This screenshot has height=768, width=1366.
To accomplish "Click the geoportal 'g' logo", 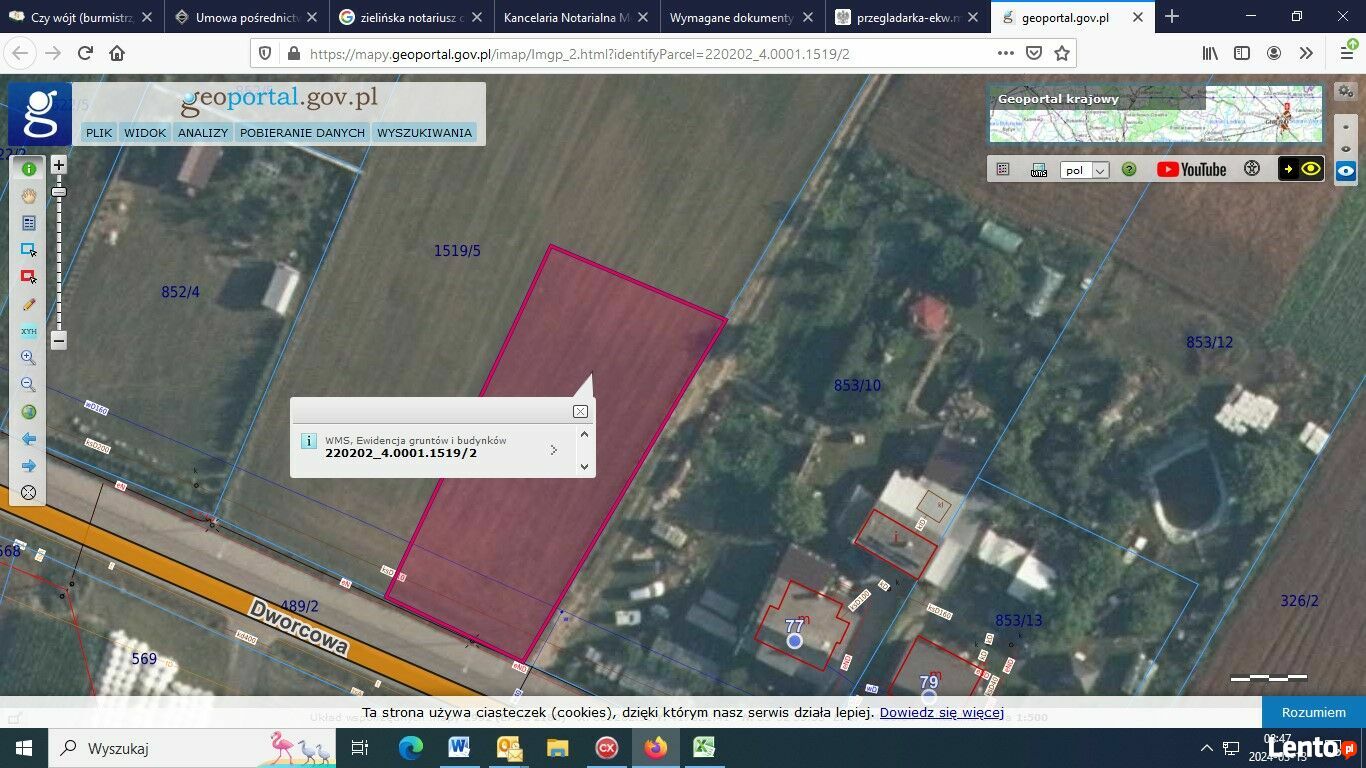I will tap(40, 114).
